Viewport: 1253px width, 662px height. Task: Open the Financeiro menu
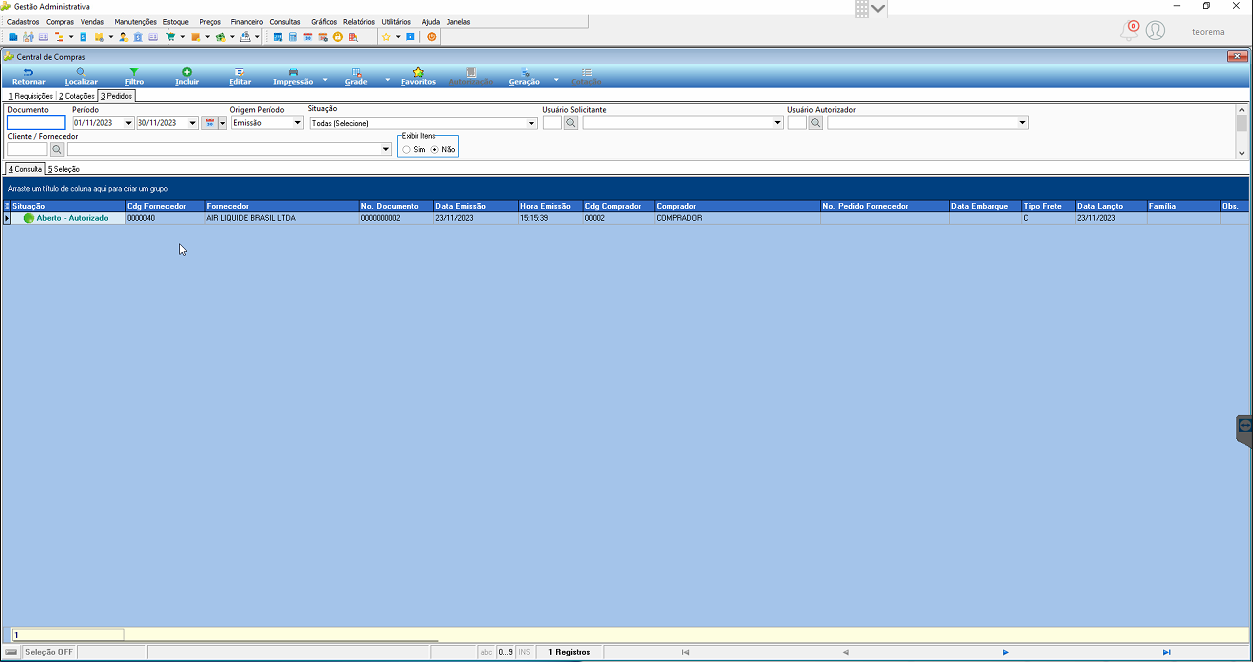247,21
